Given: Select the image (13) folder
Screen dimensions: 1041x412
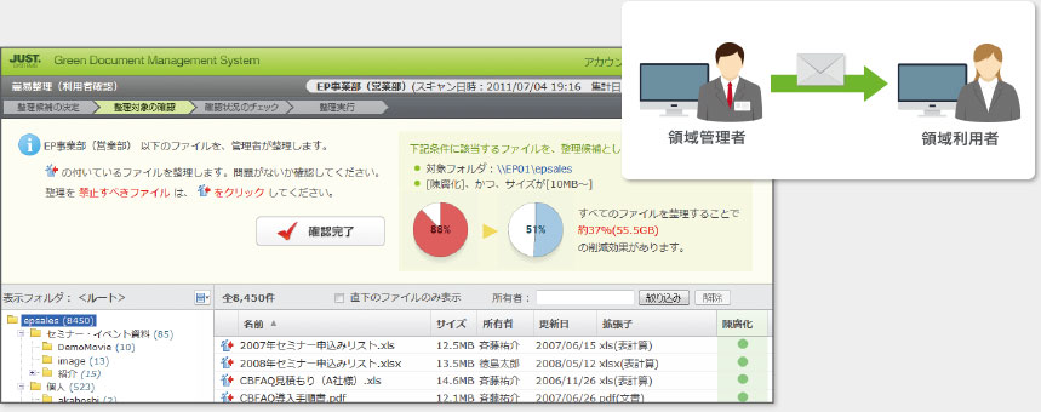Looking at the screenshot, I should tap(83, 361).
